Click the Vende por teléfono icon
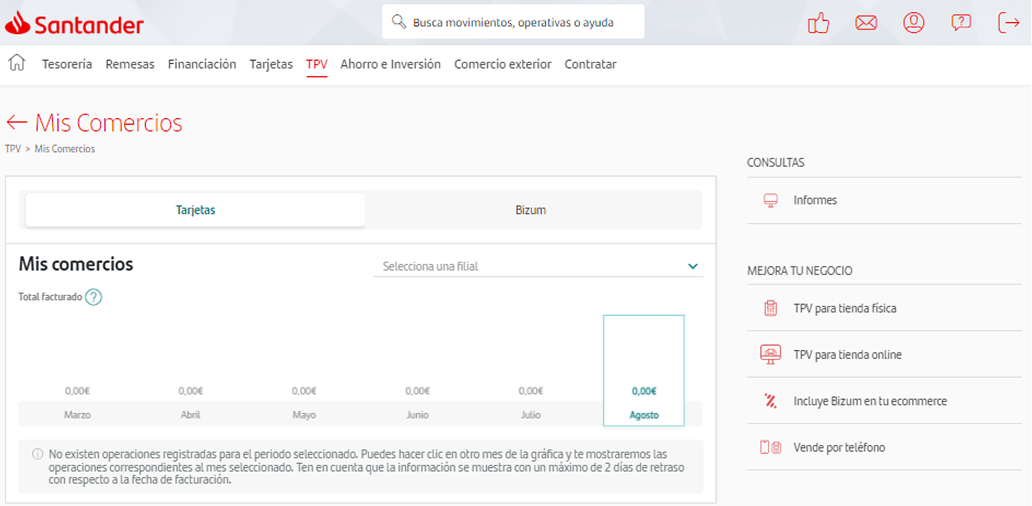1032x506 pixels. tap(770, 447)
